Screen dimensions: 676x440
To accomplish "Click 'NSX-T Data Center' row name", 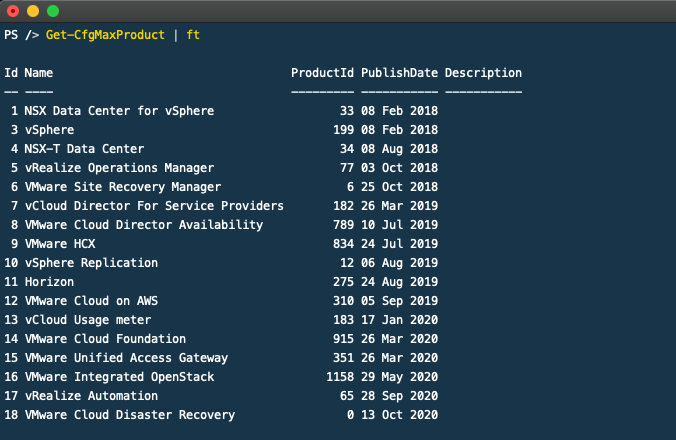I will click(84, 149).
